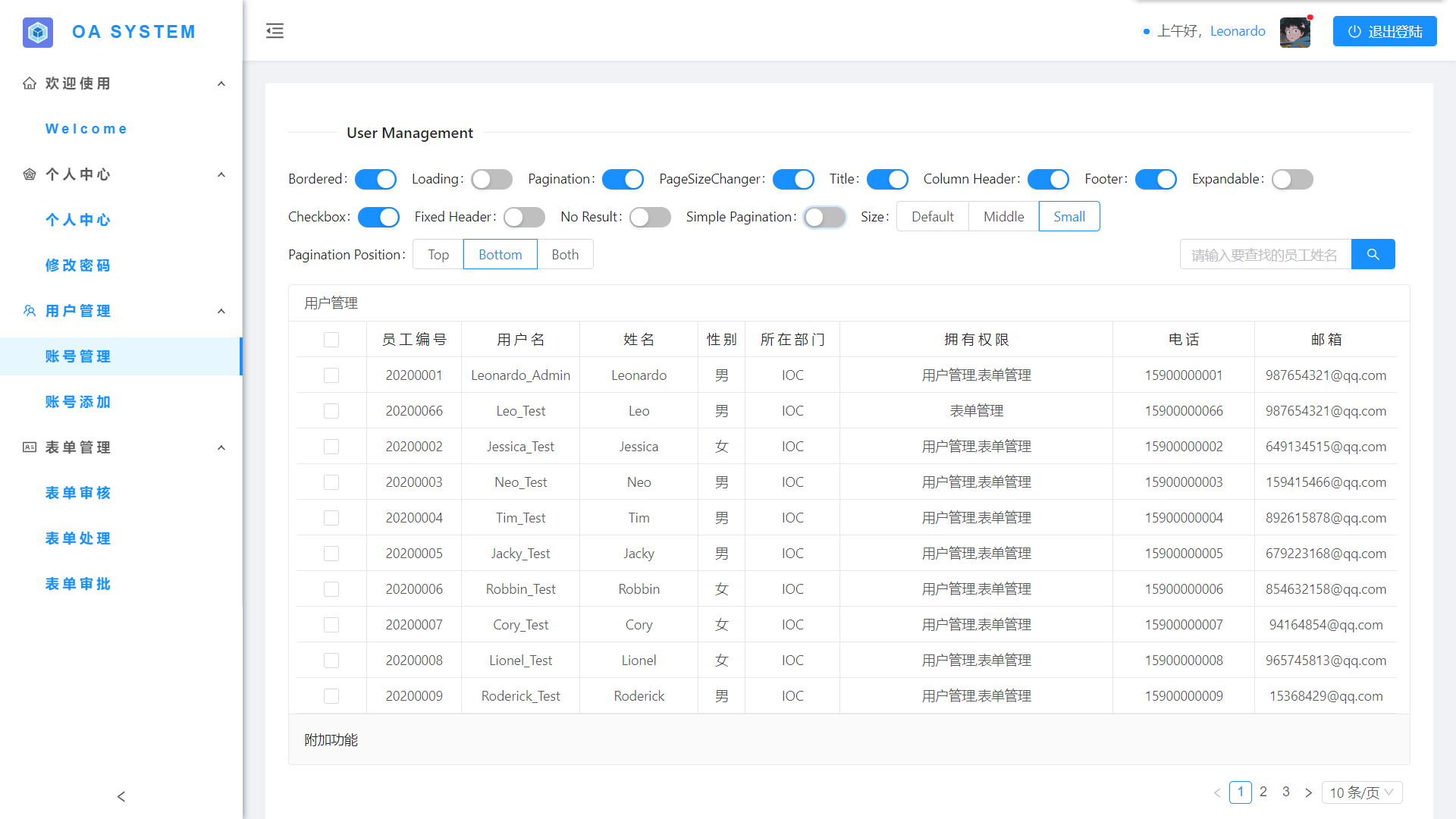This screenshot has width=1456, height=819.
Task: Enable the Loading switch
Action: [x=491, y=179]
